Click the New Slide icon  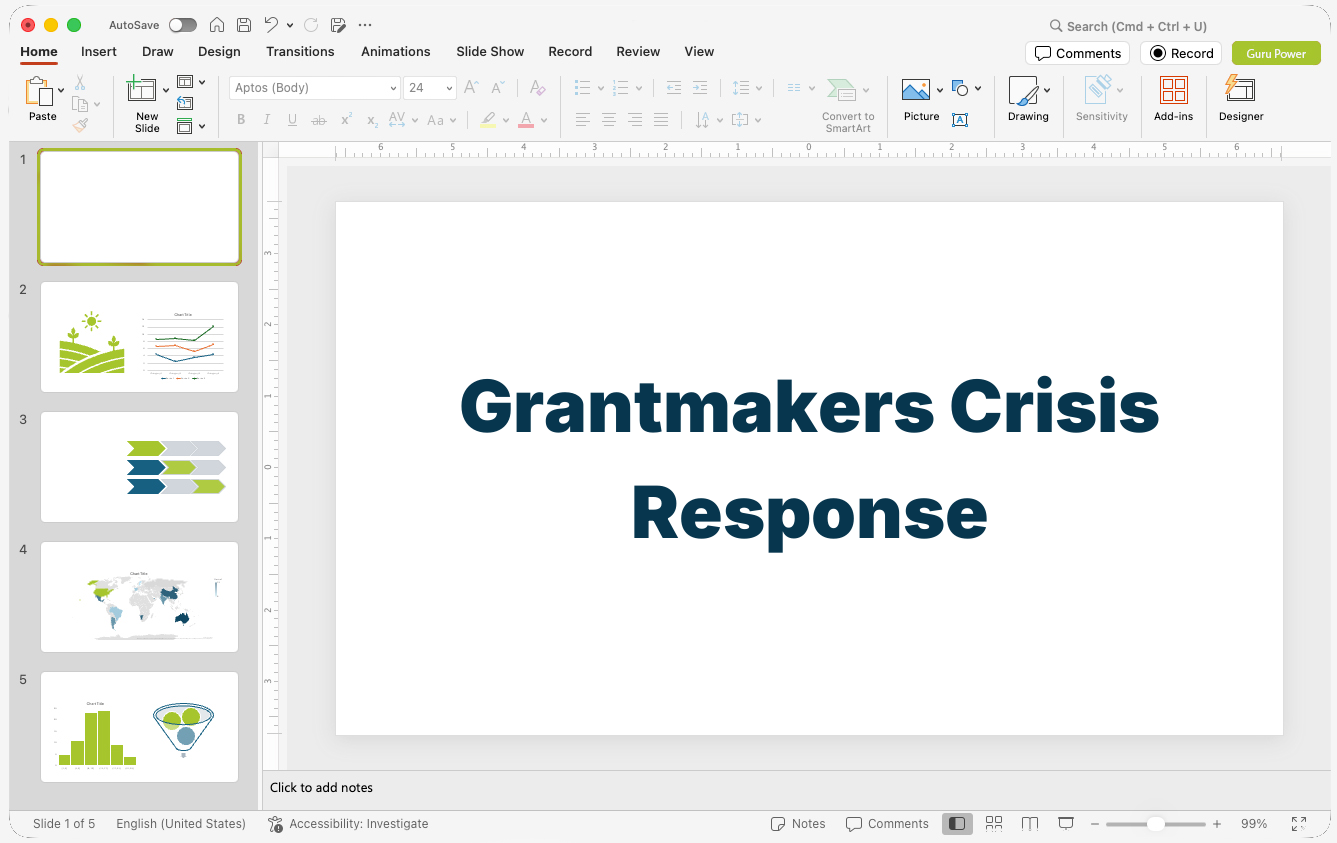click(x=142, y=90)
